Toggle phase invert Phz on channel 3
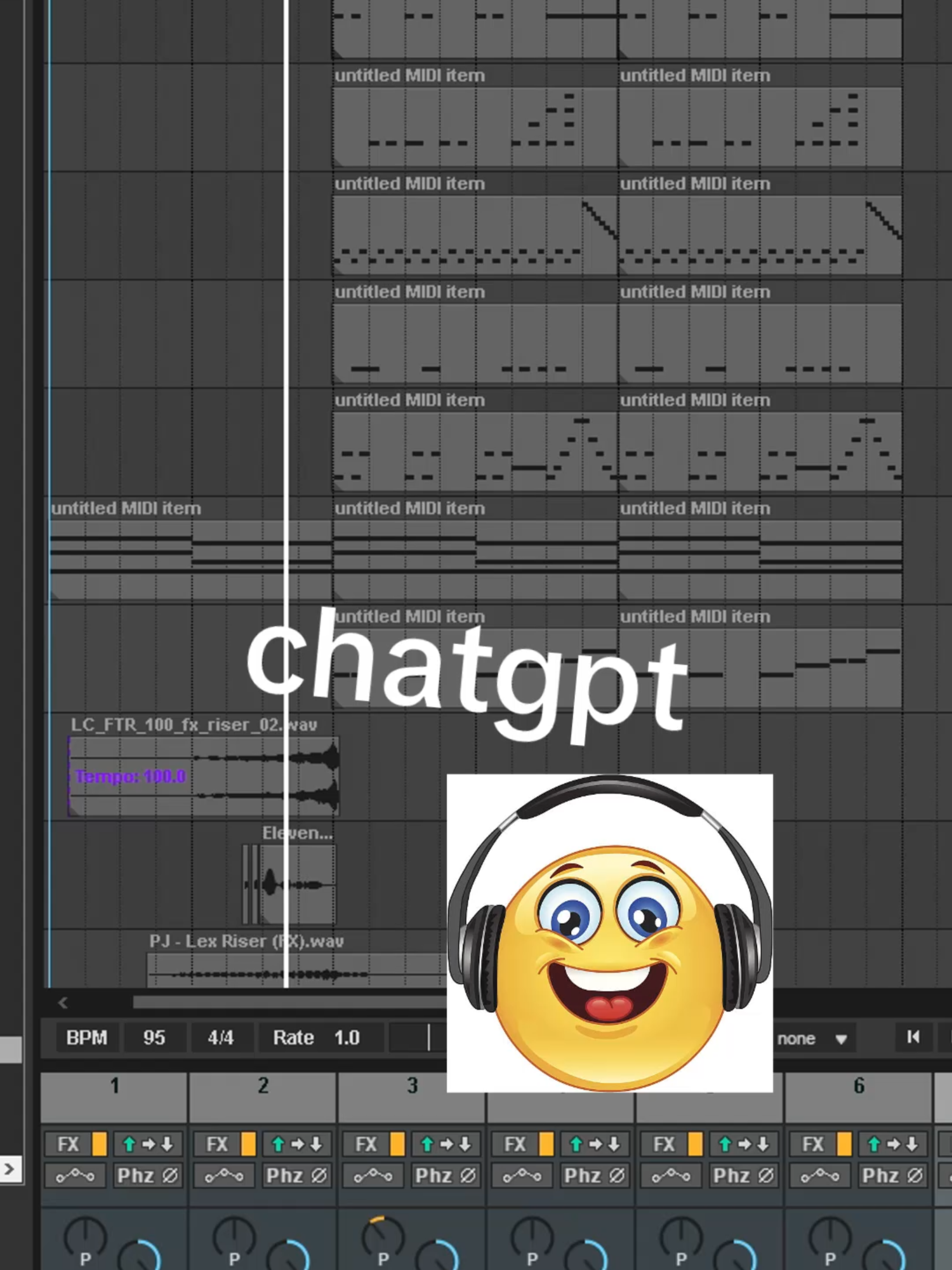Screen dimensions: 952x1270 tap(446, 1176)
